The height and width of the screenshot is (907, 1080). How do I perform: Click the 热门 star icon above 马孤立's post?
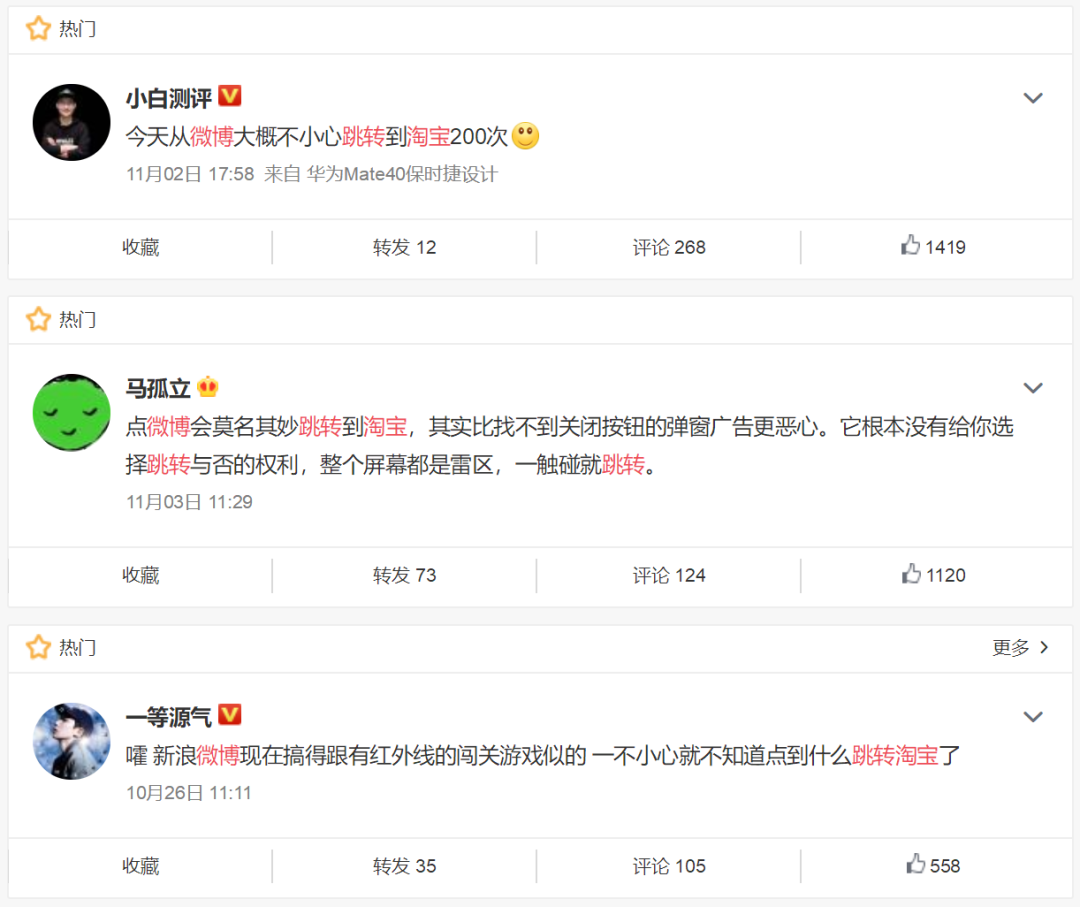tap(38, 320)
